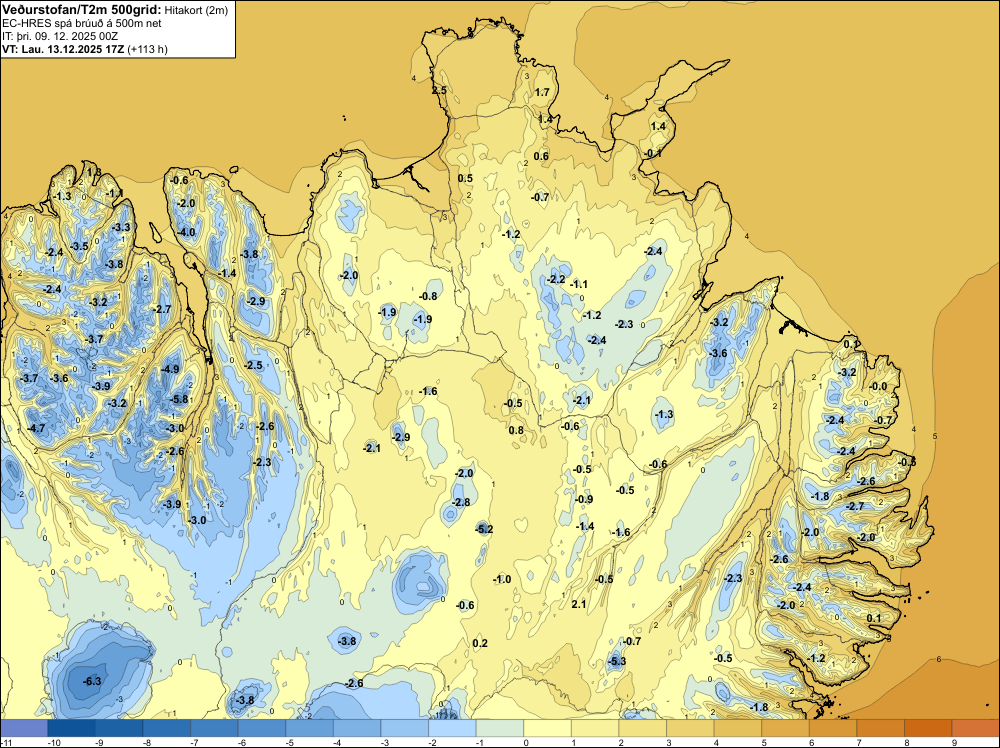Select the -5.2 temperature label

point(484,529)
